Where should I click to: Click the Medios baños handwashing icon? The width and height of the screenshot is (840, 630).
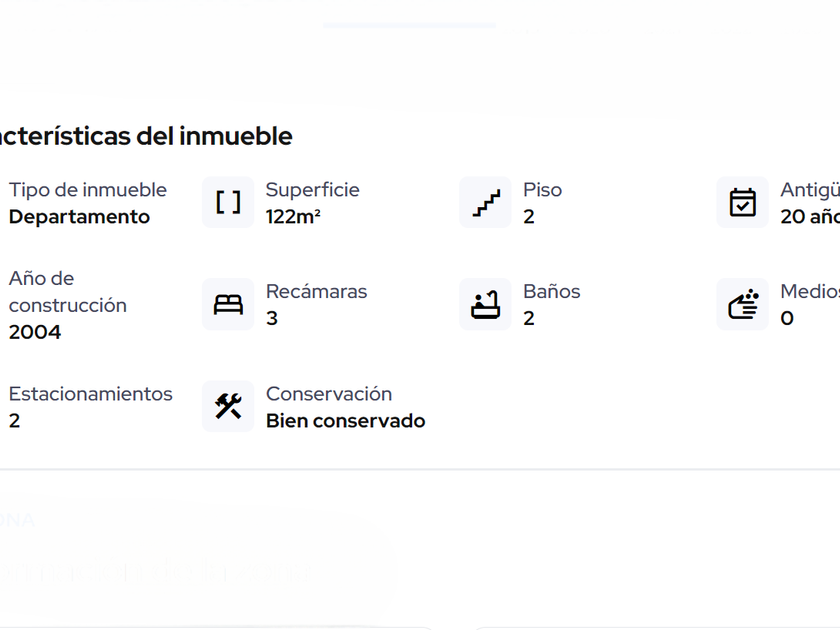click(x=742, y=305)
